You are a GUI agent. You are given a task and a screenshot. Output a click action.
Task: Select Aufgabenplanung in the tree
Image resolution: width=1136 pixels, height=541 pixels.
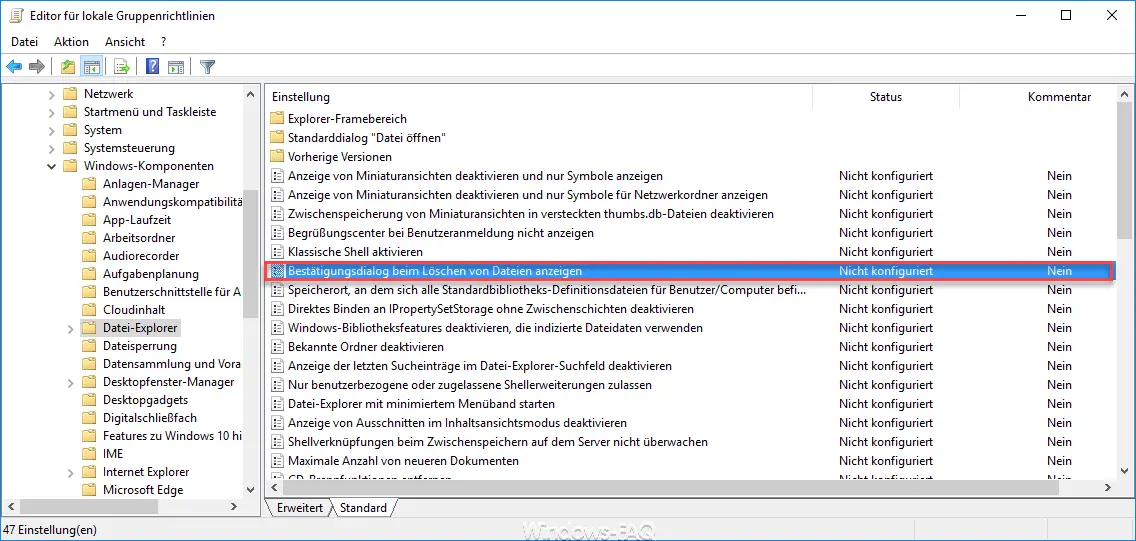tap(151, 274)
